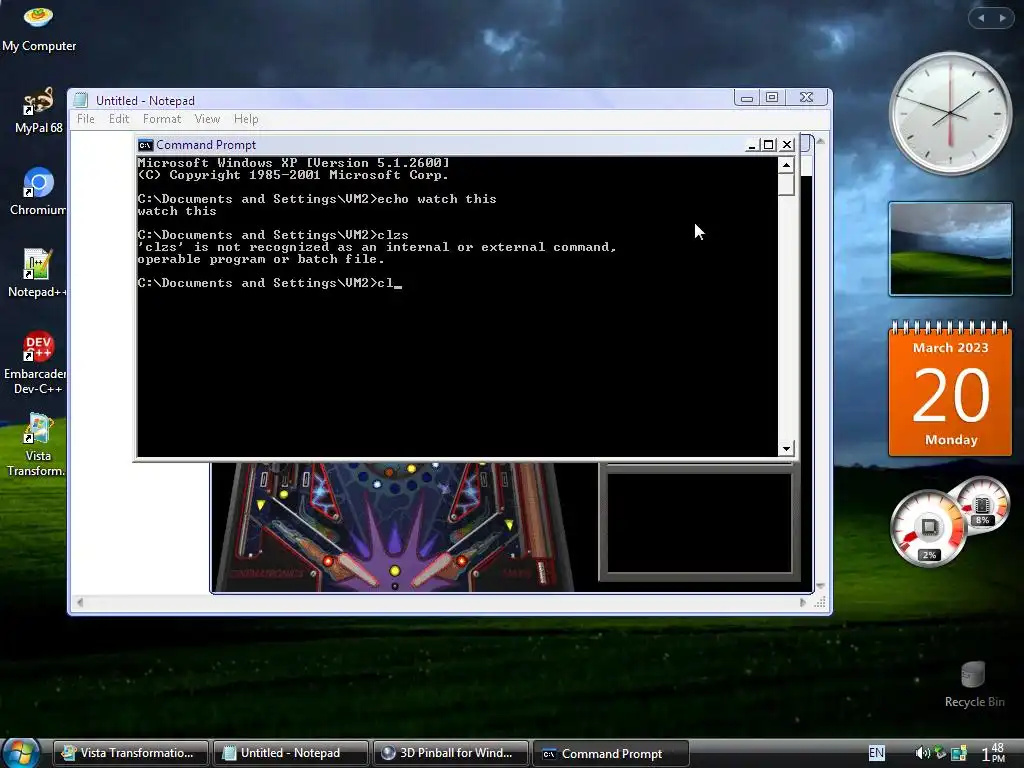The width and height of the screenshot is (1024, 768).
Task: Click the memory usage small gauge
Action: click(982, 506)
